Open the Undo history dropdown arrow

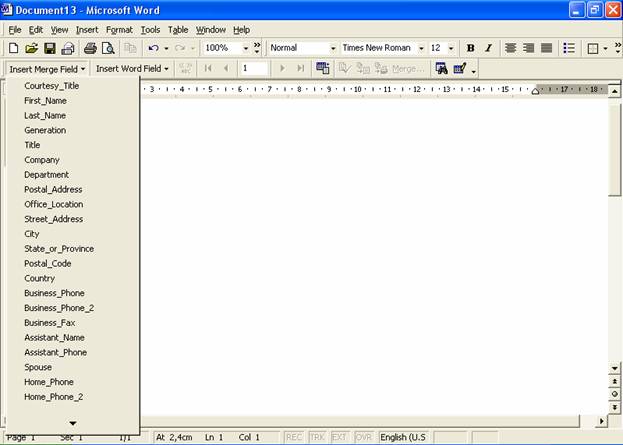pos(166,48)
